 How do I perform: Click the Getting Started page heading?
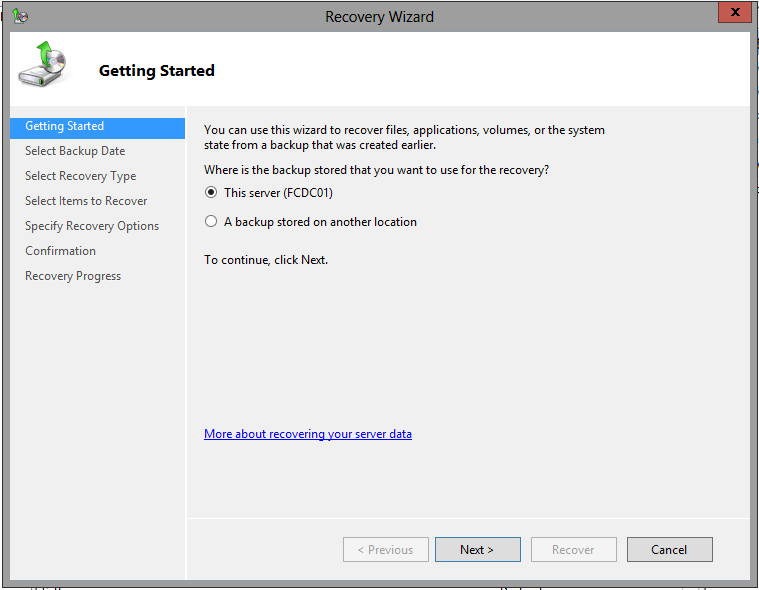[156, 71]
